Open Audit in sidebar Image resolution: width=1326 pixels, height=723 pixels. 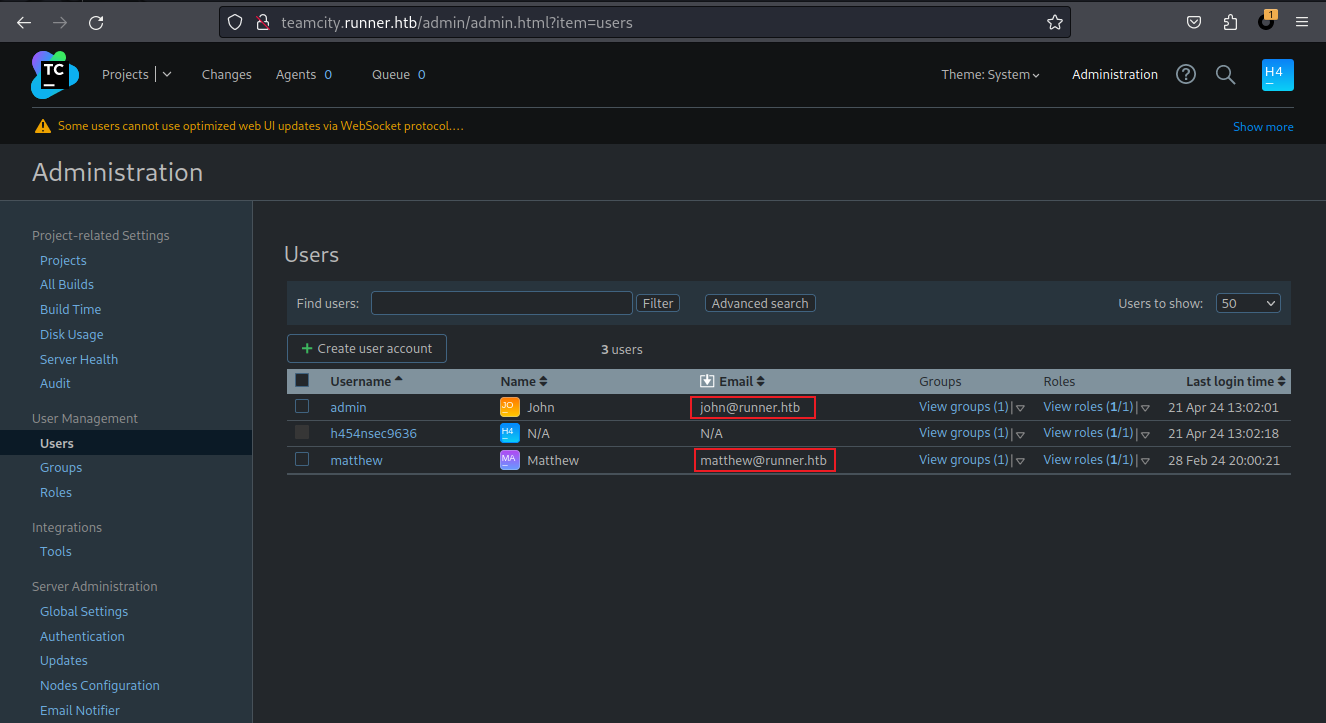pos(55,383)
